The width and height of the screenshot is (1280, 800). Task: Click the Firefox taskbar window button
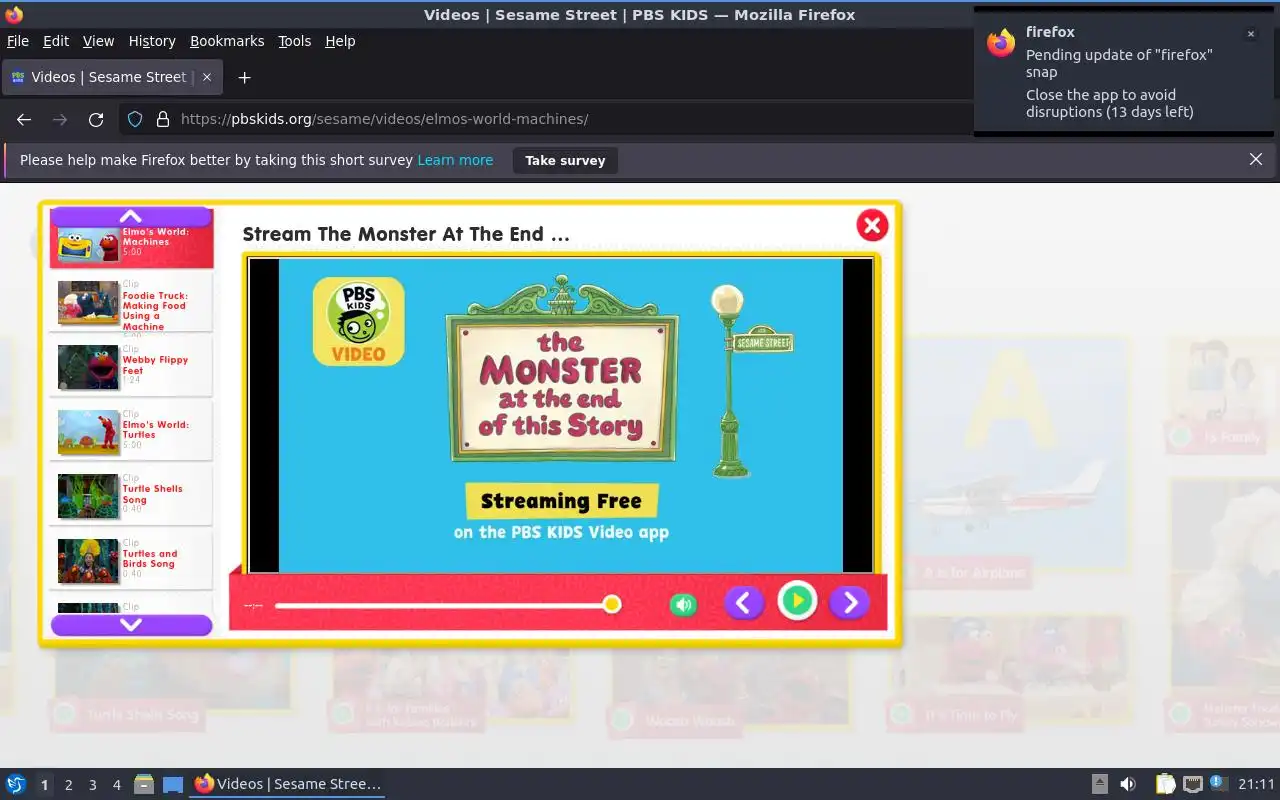click(288, 784)
